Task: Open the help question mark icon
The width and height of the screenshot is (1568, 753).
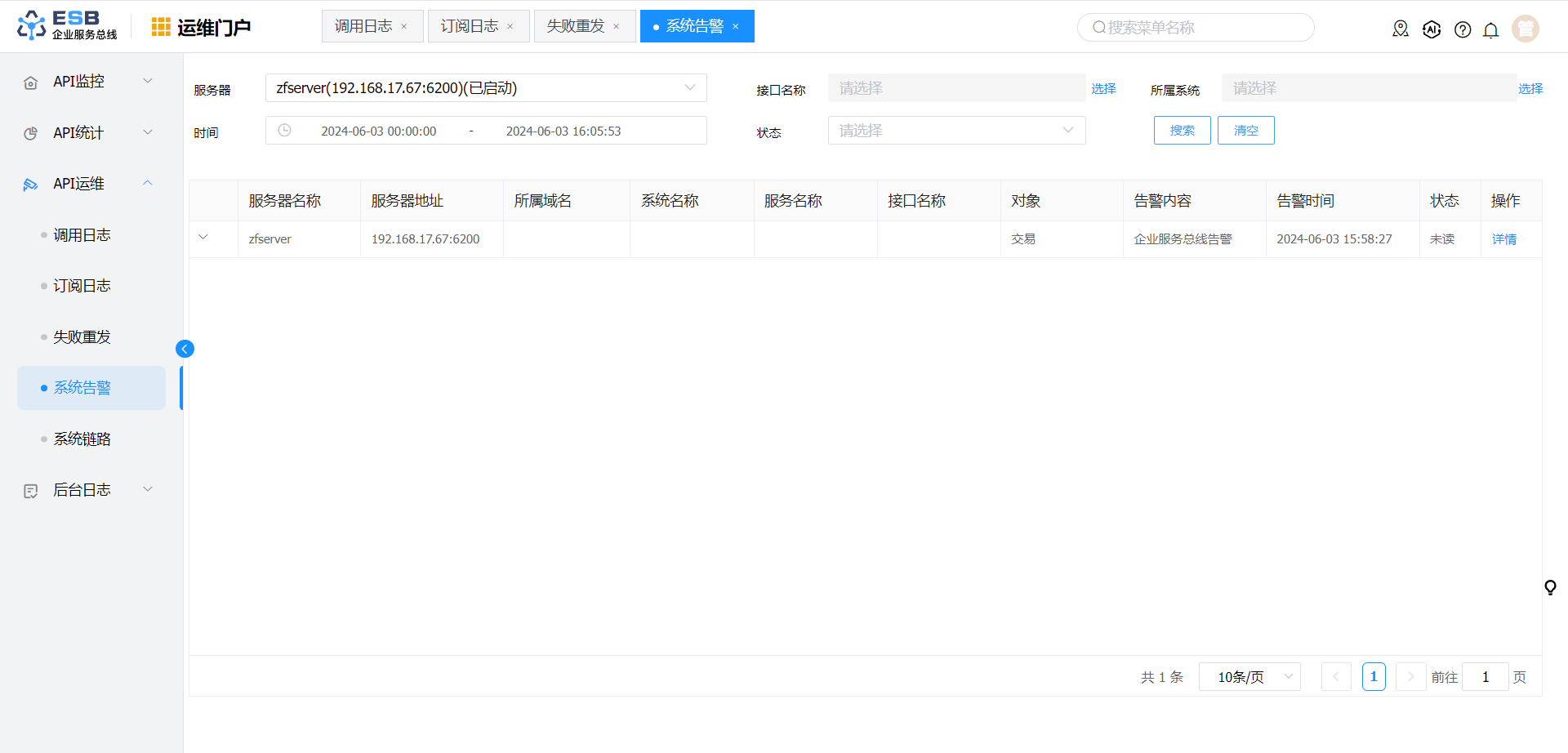Action: point(1463,29)
